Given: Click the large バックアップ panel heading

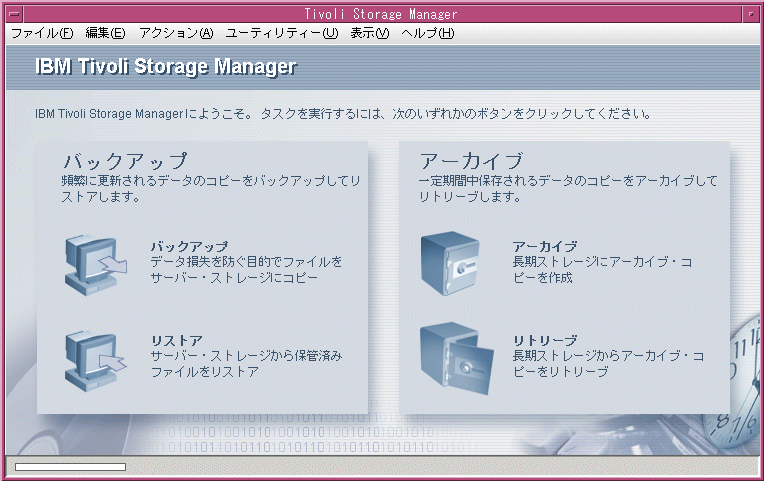Looking at the screenshot, I should 125,161.
